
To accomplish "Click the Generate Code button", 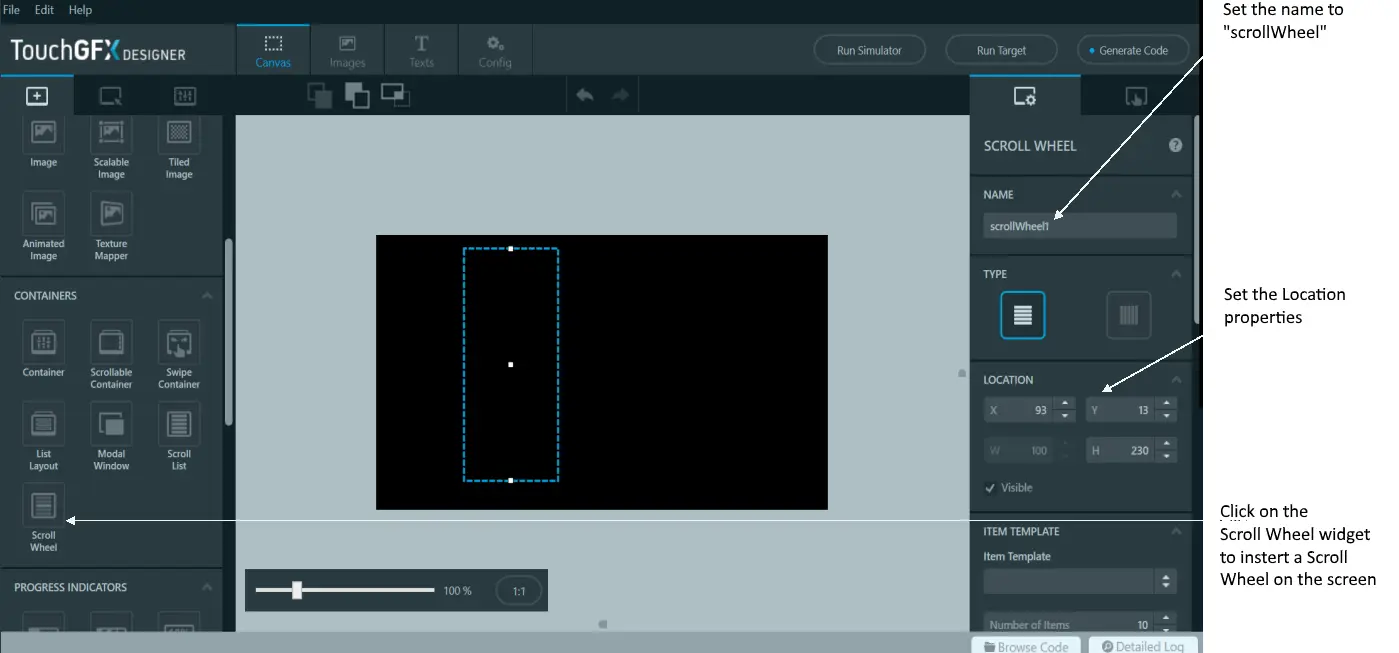I will (1134, 50).
